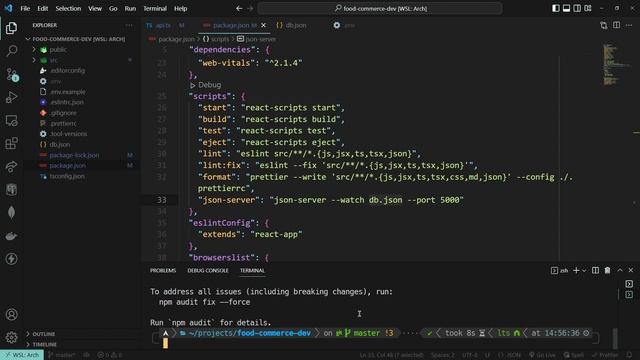The height and width of the screenshot is (360, 640).
Task: Toggle primary side bar visibility
Action: [x=556, y=8]
